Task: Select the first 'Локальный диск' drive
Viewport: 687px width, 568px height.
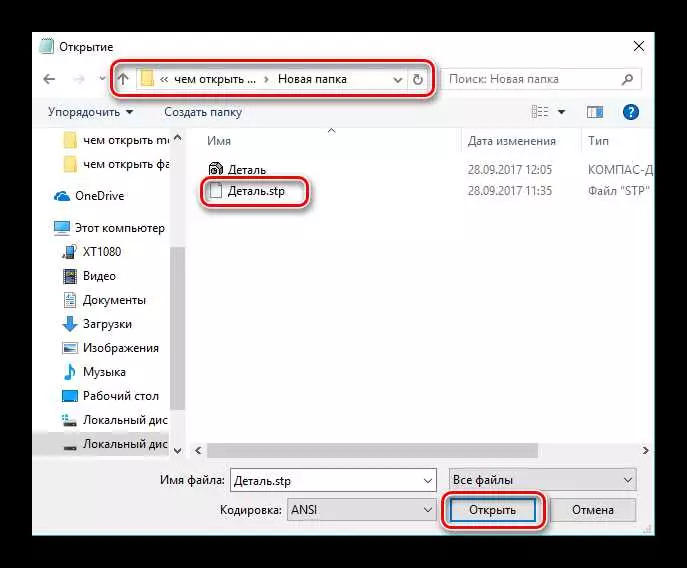Action: (115, 420)
